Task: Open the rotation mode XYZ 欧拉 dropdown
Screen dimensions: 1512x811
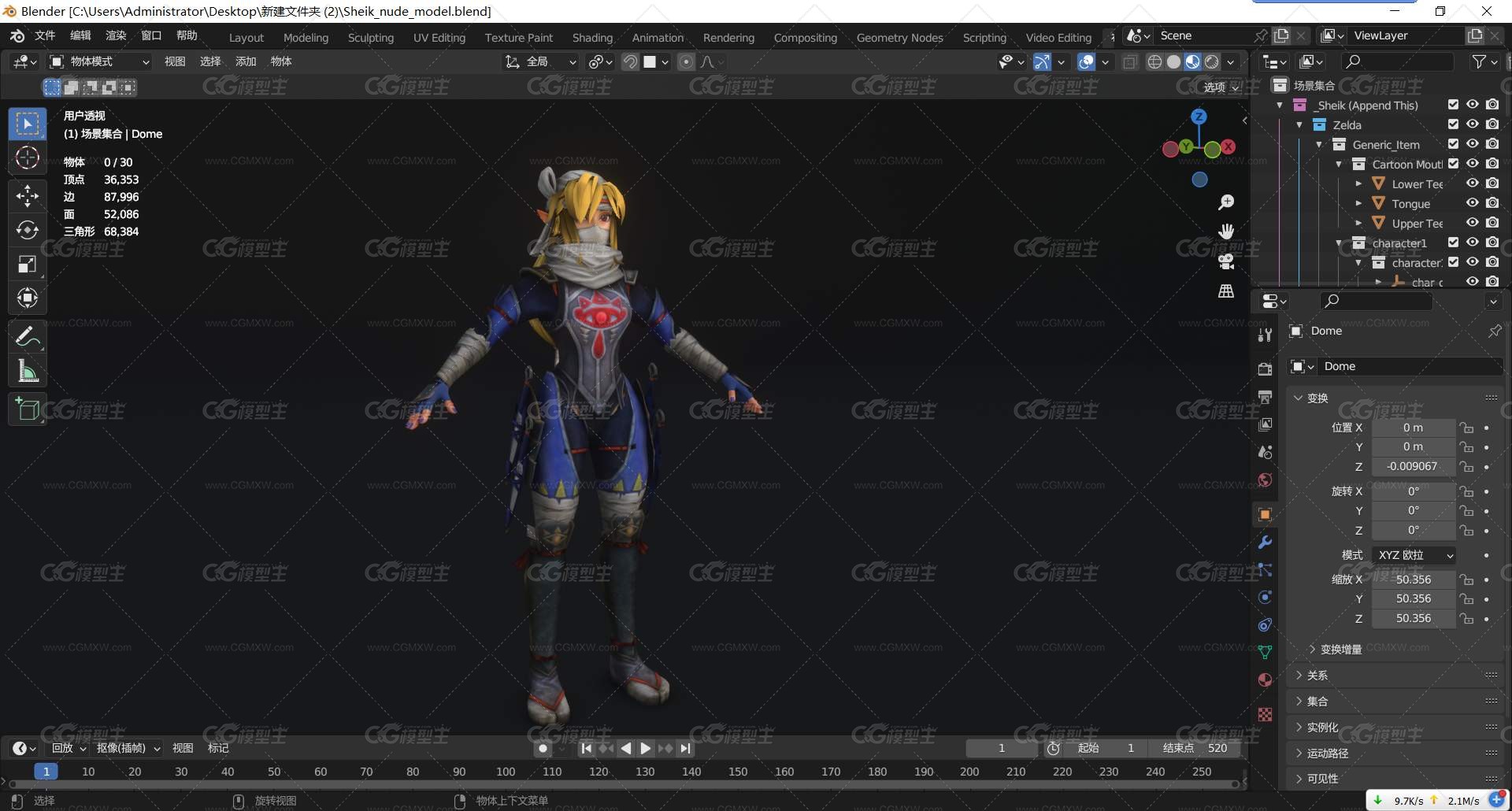Action: point(1414,555)
